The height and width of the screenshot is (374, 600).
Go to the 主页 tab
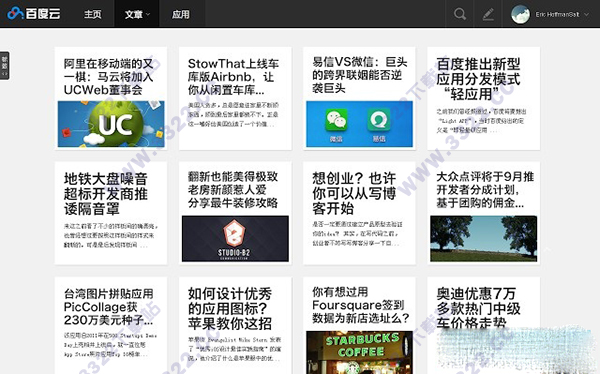tap(93, 14)
